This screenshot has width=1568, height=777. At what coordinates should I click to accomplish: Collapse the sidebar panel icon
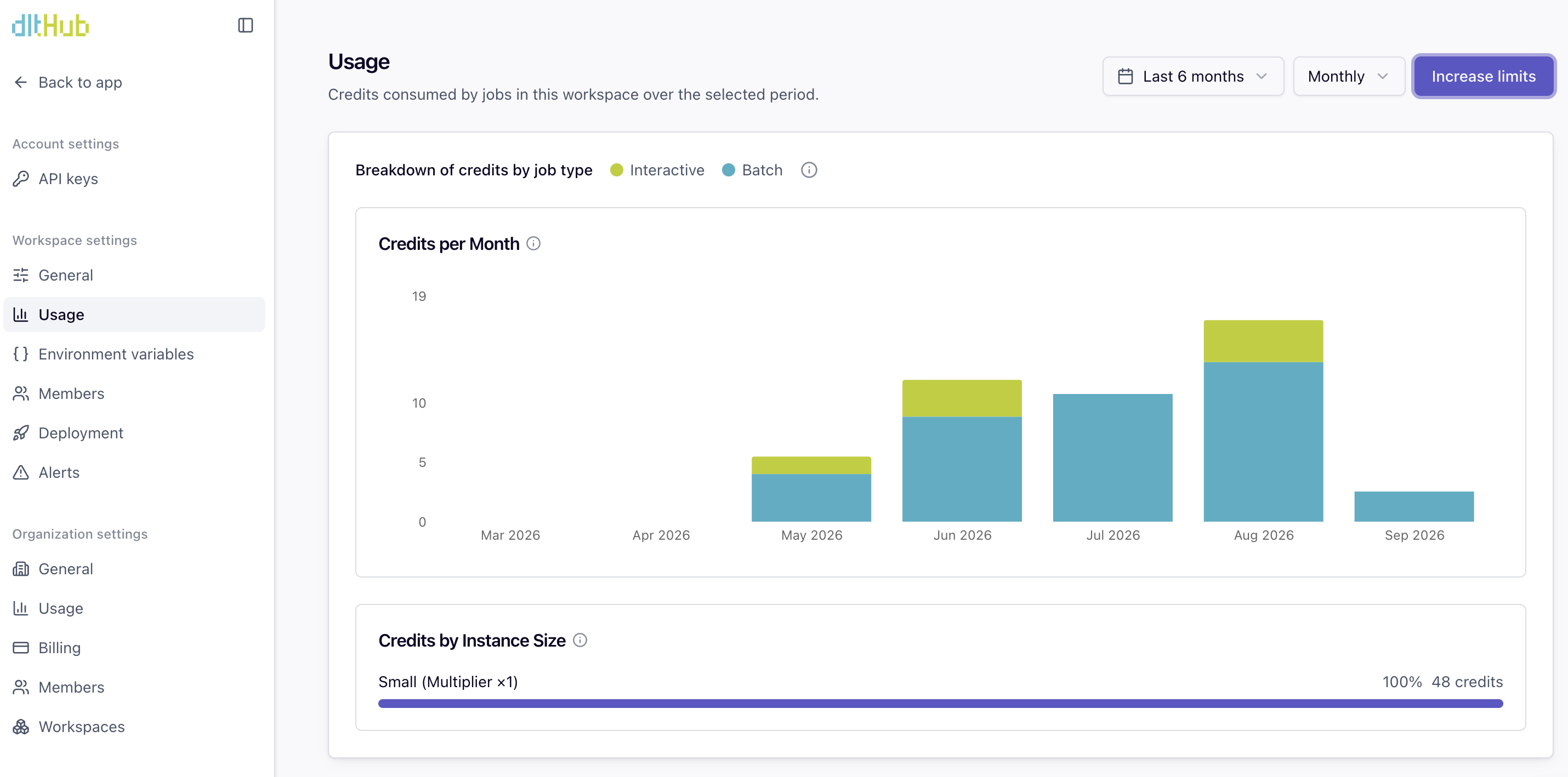click(x=245, y=25)
